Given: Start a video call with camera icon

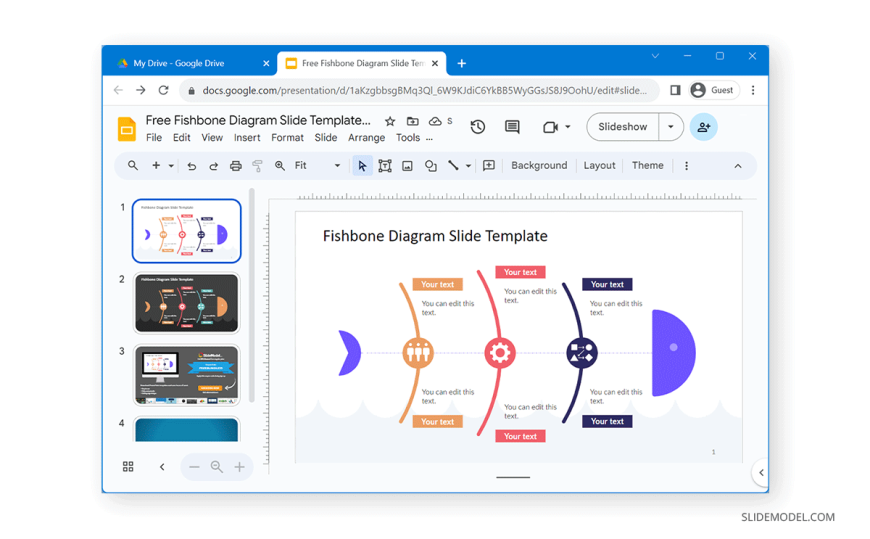Looking at the screenshot, I should coord(550,127).
